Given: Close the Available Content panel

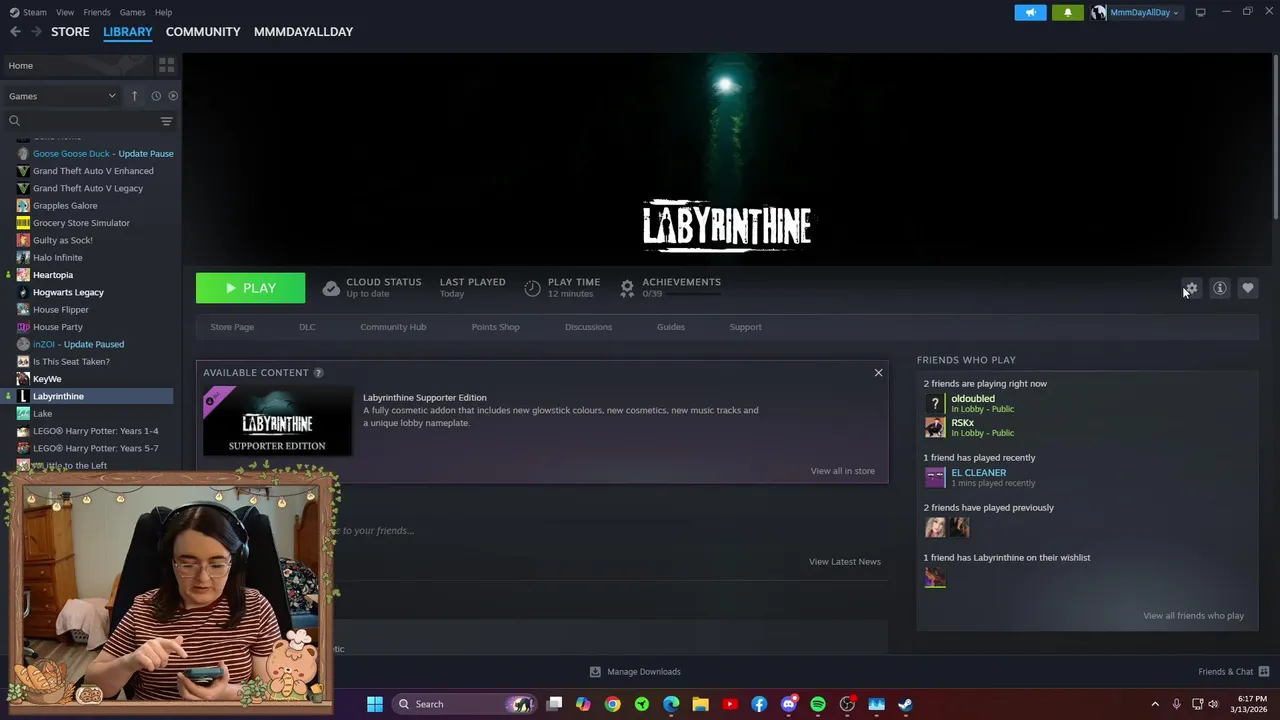Looking at the screenshot, I should point(878,373).
